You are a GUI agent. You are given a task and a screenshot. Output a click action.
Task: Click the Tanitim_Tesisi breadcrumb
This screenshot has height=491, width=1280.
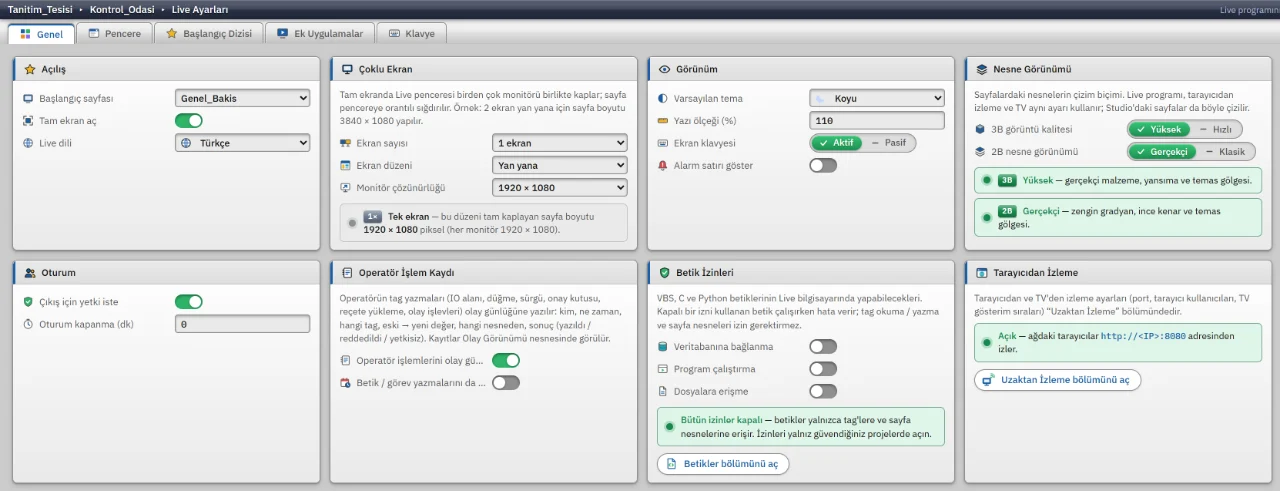coord(40,9)
